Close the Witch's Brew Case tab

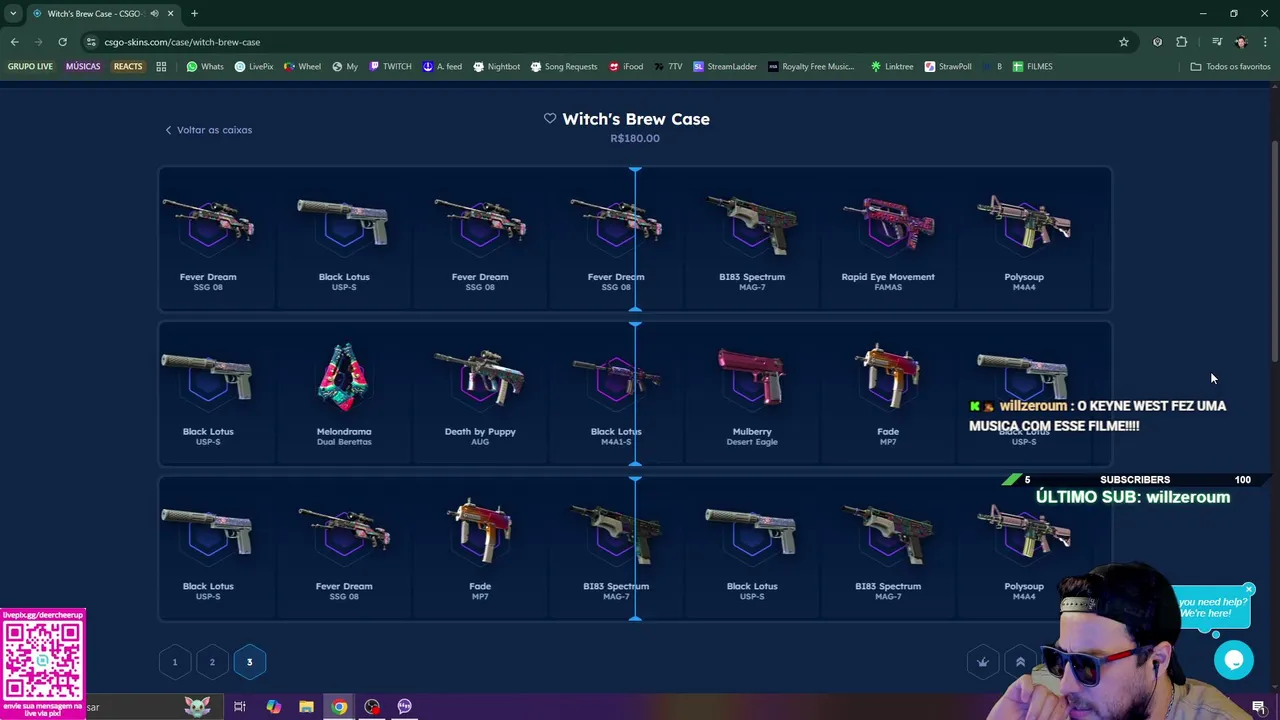coord(170,13)
